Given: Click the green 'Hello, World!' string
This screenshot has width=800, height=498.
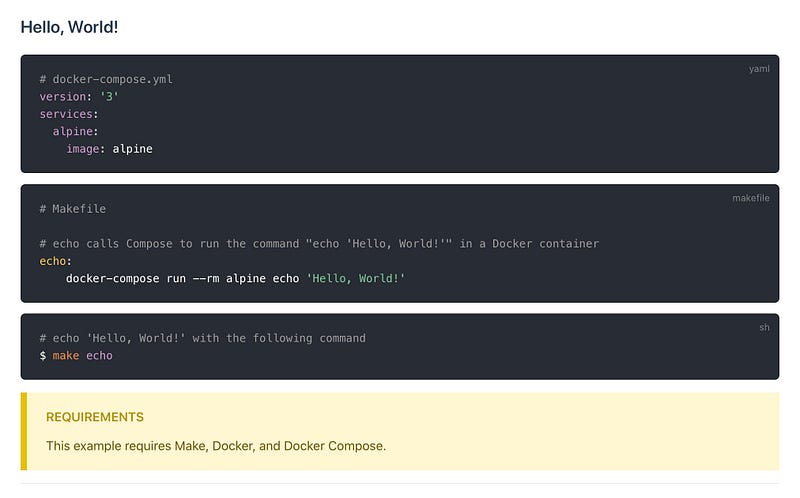Looking at the screenshot, I should (356, 278).
